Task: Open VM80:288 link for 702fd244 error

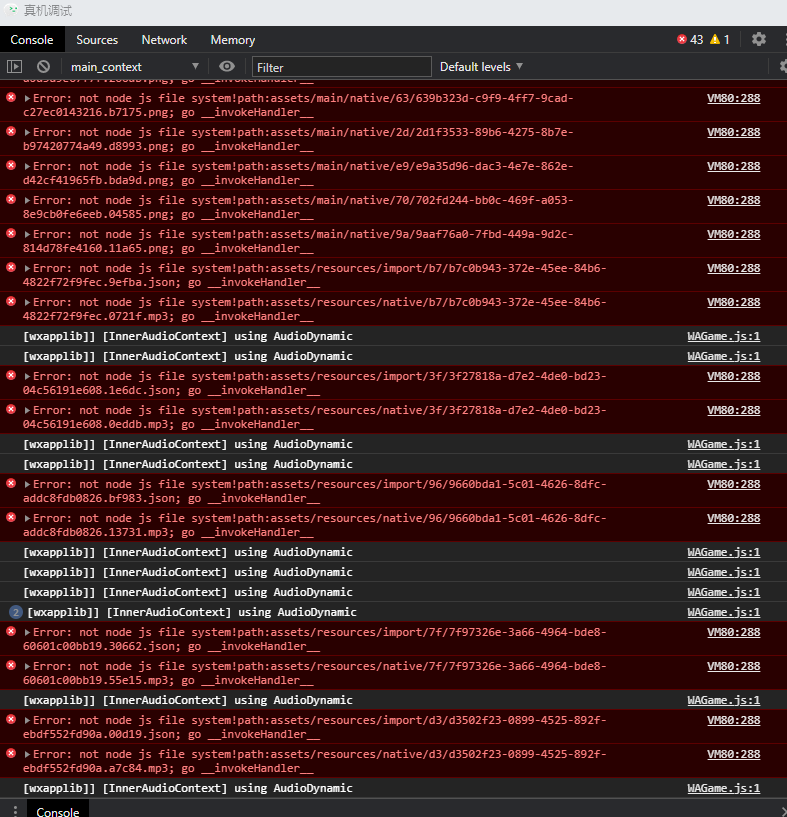Action: 733,200
